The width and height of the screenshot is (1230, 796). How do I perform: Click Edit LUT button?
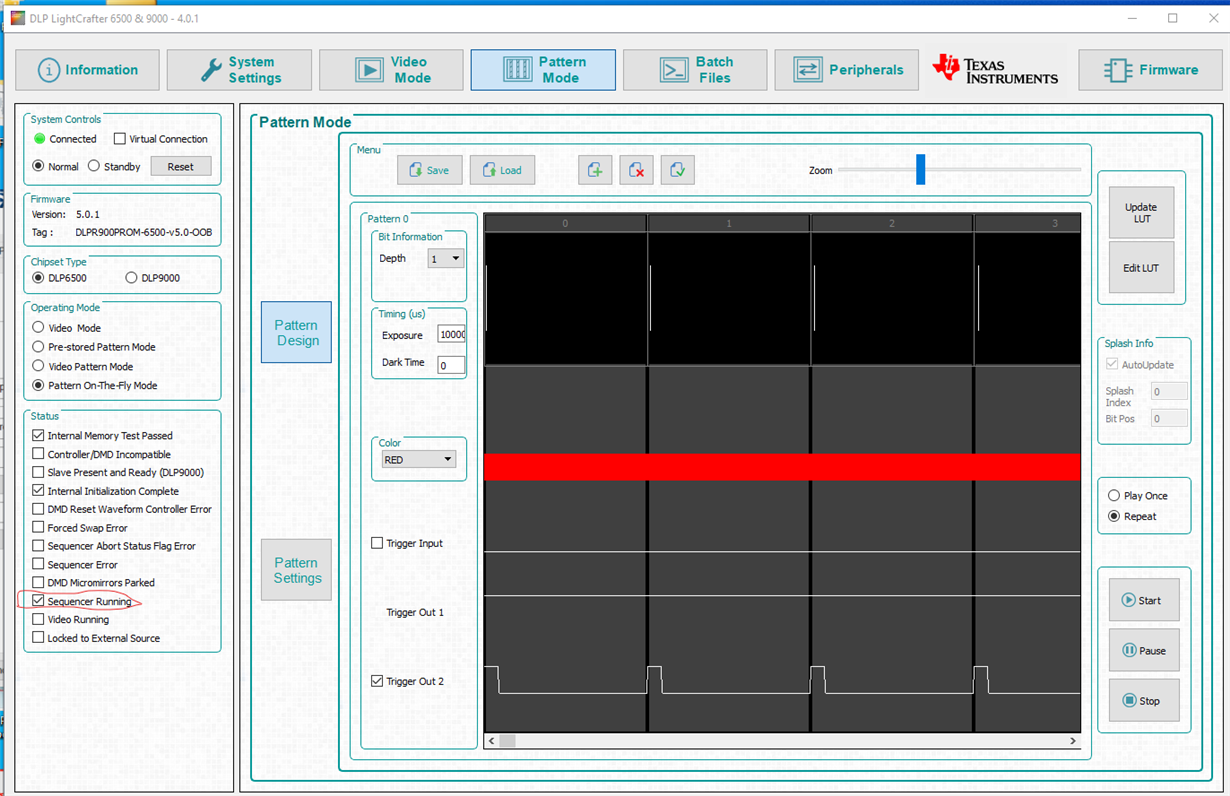point(1141,268)
